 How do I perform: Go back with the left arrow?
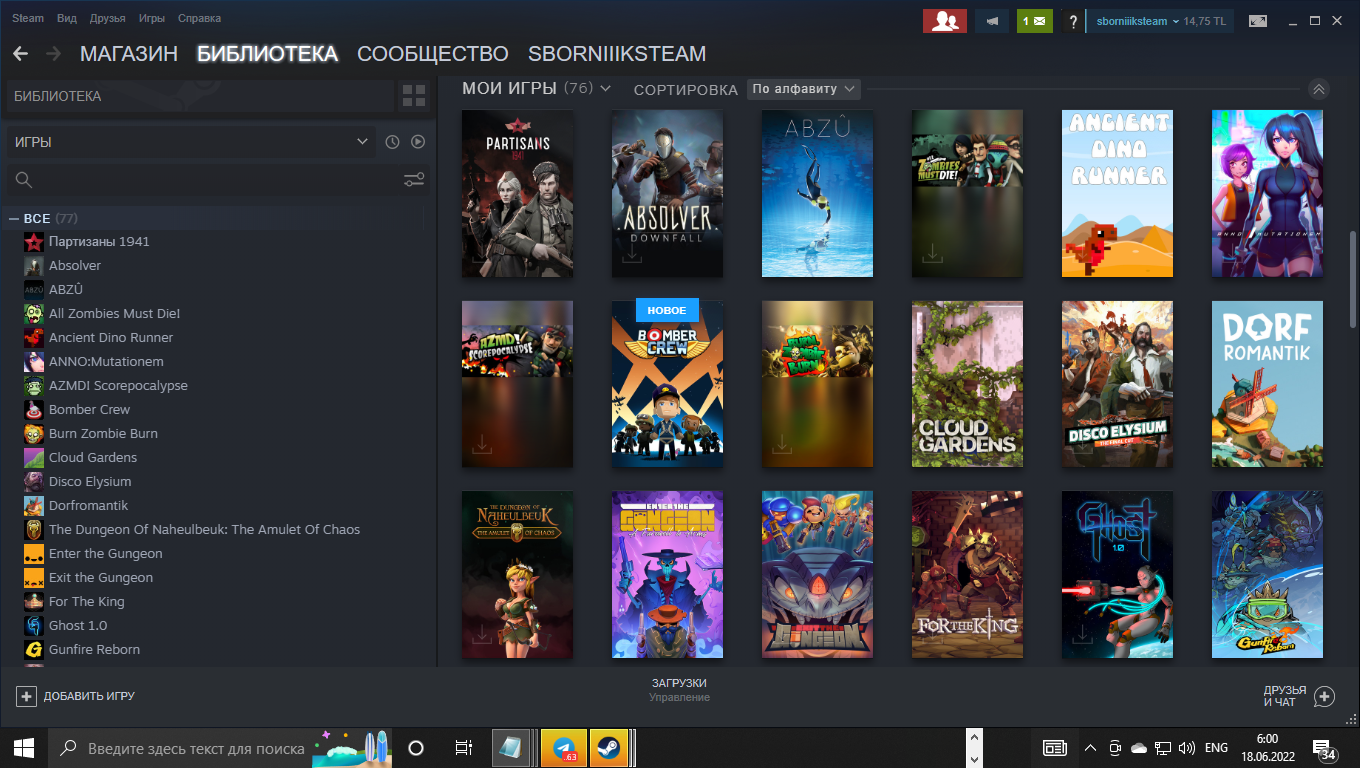point(20,54)
